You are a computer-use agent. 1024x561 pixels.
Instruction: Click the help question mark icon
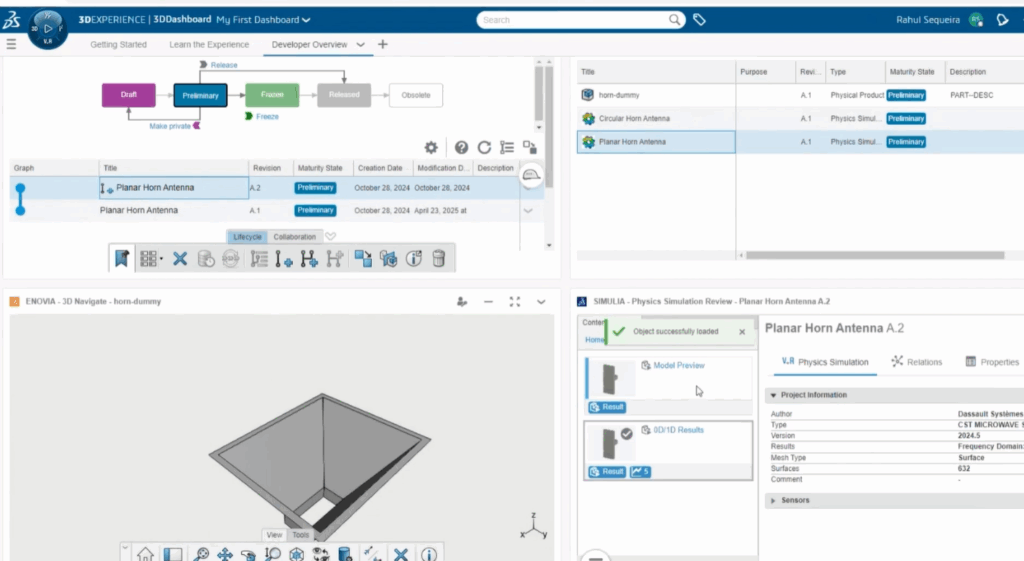click(x=461, y=147)
